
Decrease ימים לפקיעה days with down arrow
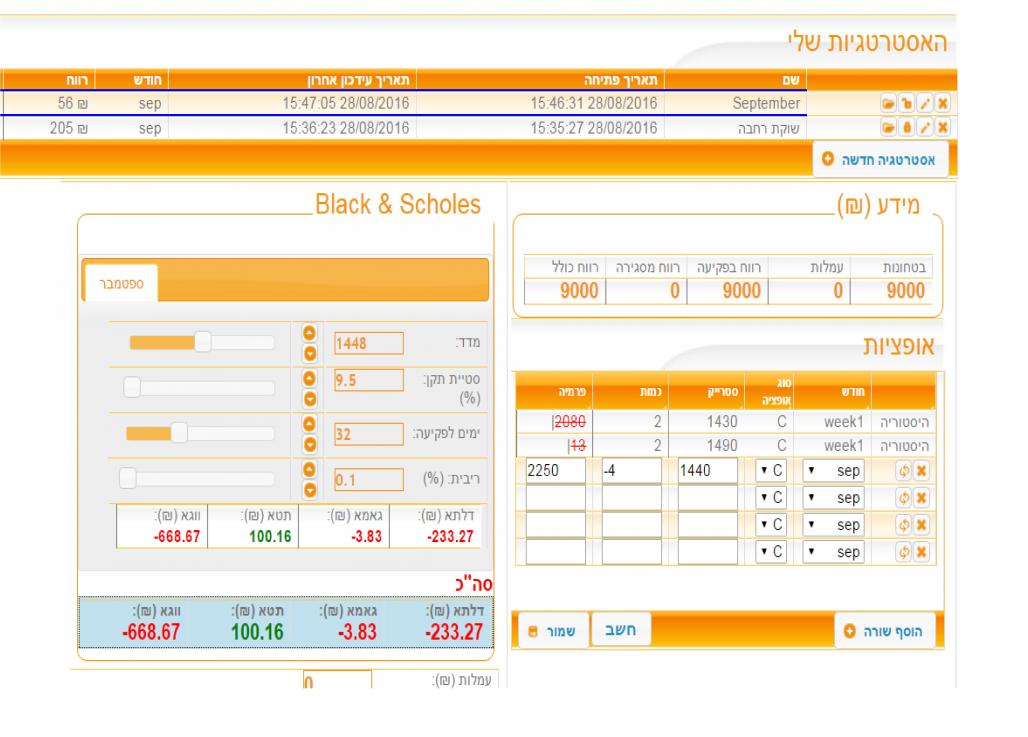click(x=309, y=442)
